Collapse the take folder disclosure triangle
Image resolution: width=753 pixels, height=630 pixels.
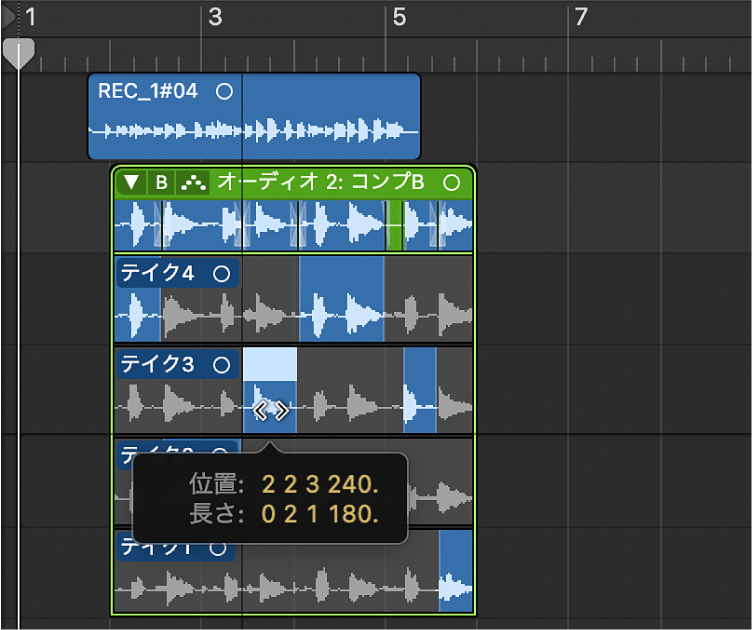click(x=131, y=182)
